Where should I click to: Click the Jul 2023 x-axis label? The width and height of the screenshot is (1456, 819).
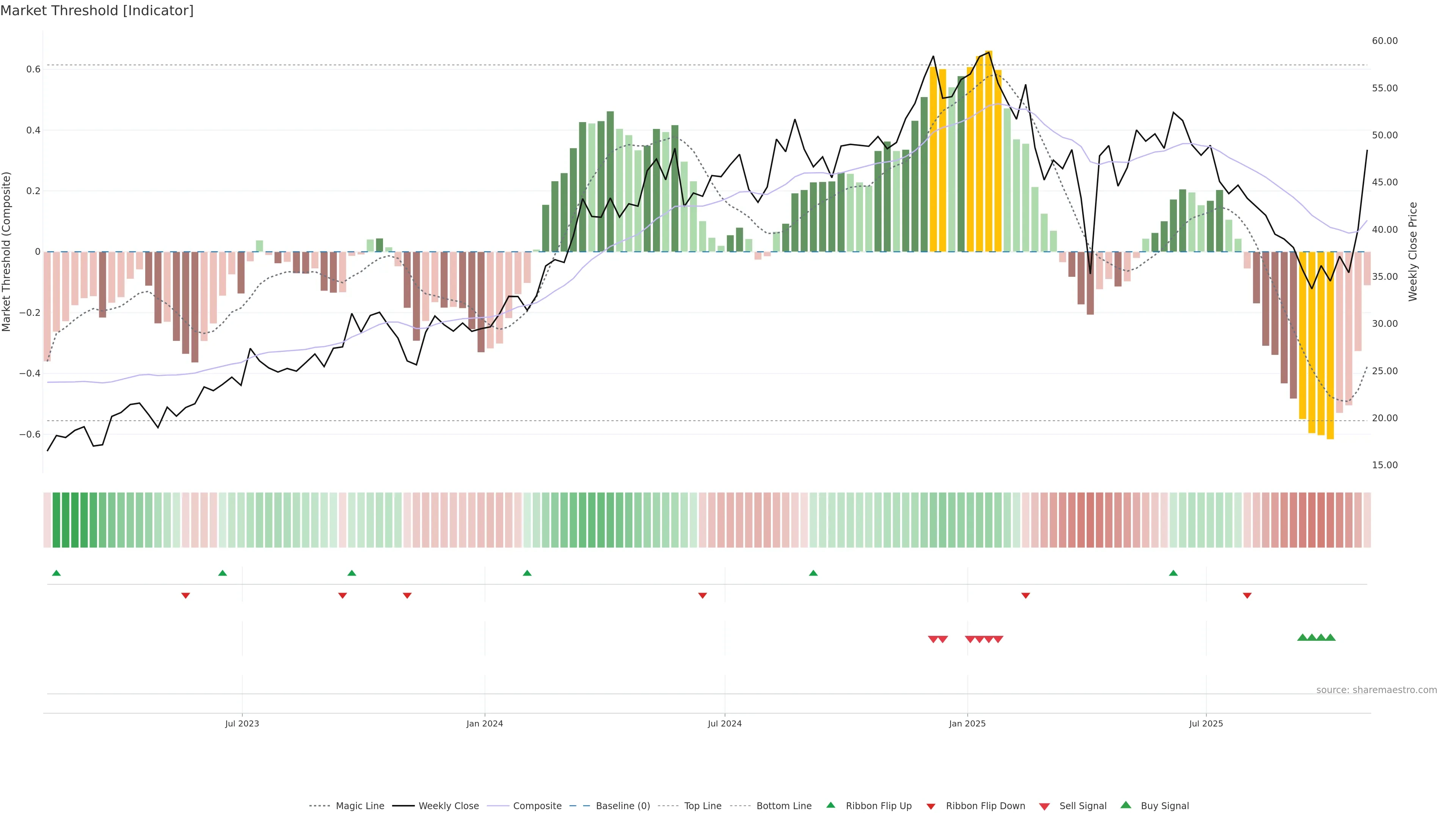[242, 723]
